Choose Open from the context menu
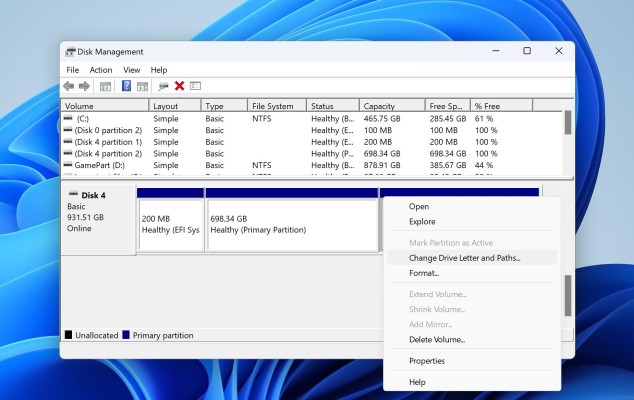Screen dimensions: 634x400 point(472,207)
